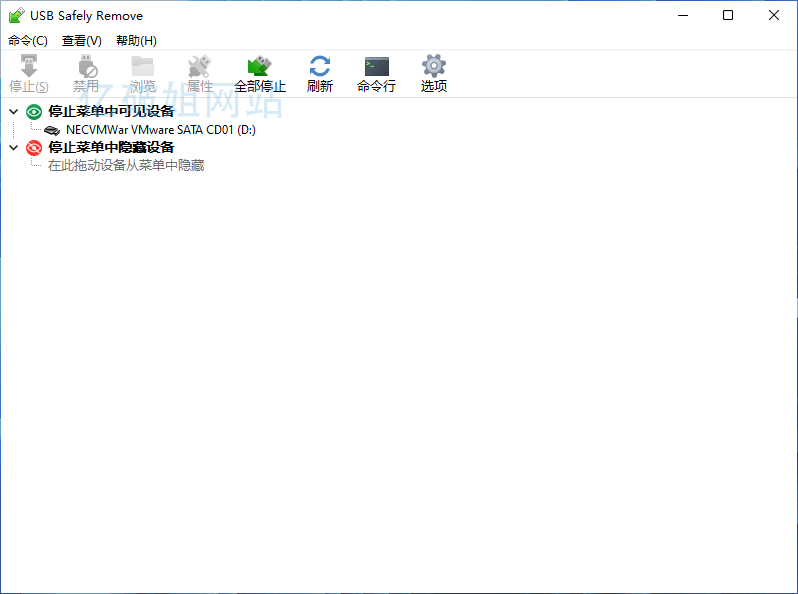The image size is (798, 594).
Task: Minimize the USB Safely Remove window
Action: (x=683, y=15)
